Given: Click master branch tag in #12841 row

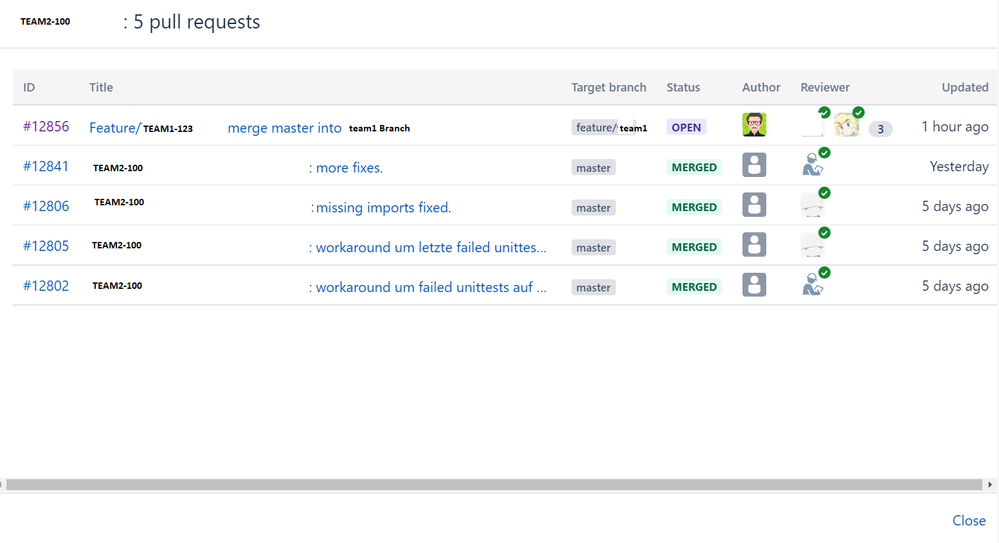Looking at the screenshot, I should 593,168.
